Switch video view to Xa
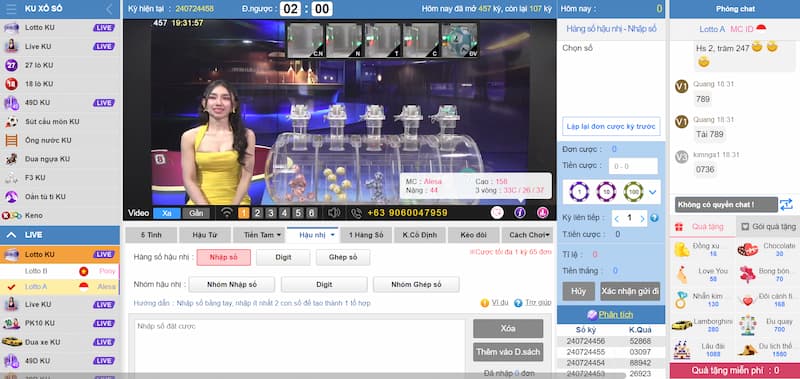This screenshot has height=379, width=800. pyautogui.click(x=166, y=213)
